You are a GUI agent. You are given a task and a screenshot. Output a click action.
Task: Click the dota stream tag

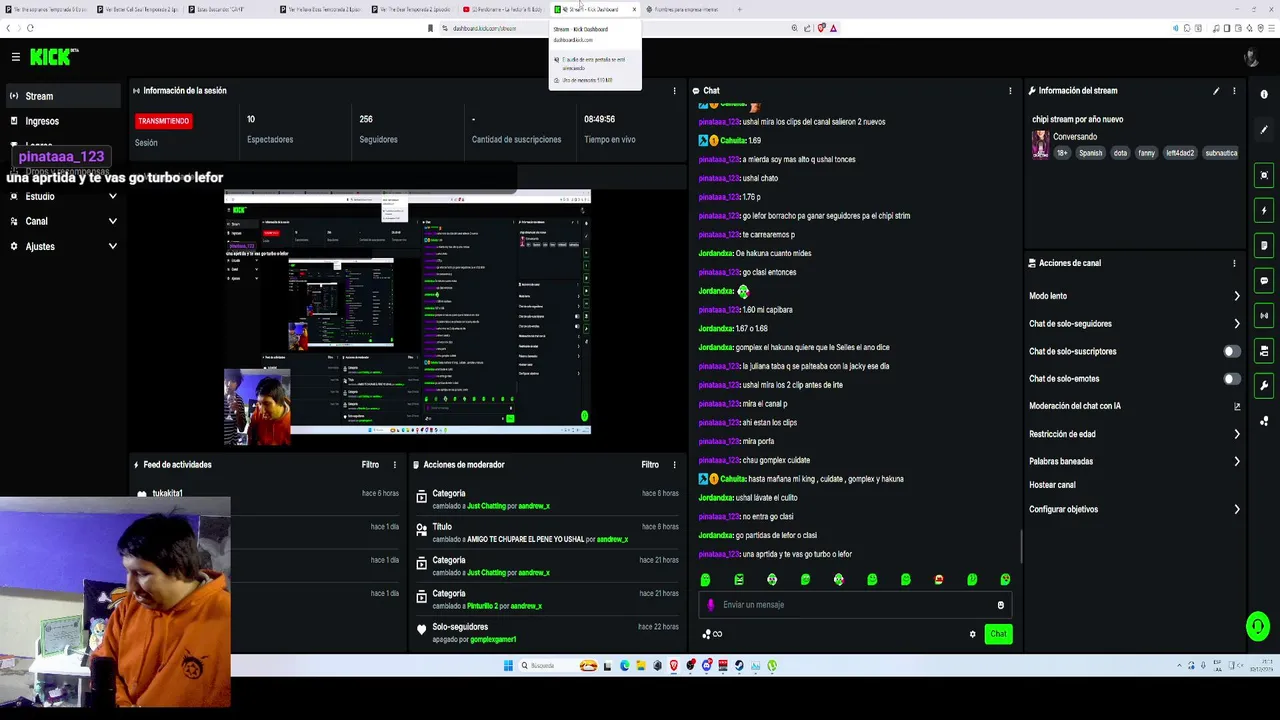click(1120, 153)
